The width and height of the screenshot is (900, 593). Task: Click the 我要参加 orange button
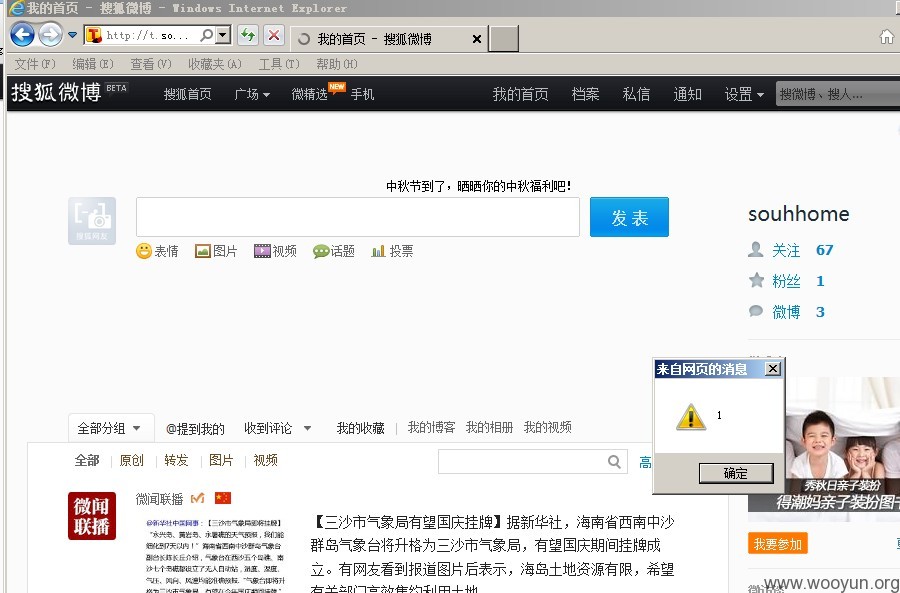(x=777, y=544)
